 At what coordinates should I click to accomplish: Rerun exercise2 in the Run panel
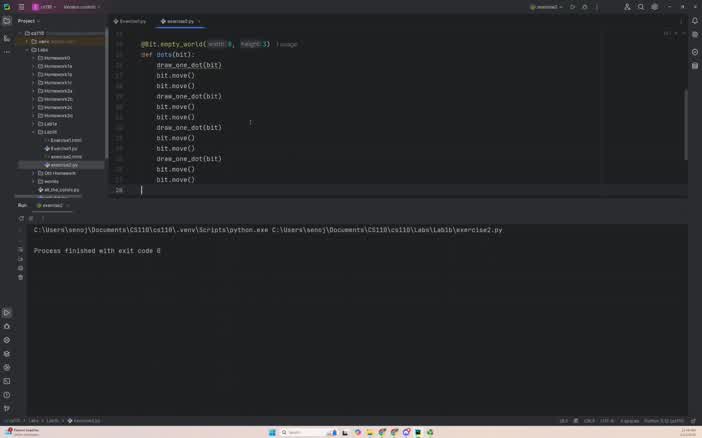pyautogui.click(x=21, y=218)
